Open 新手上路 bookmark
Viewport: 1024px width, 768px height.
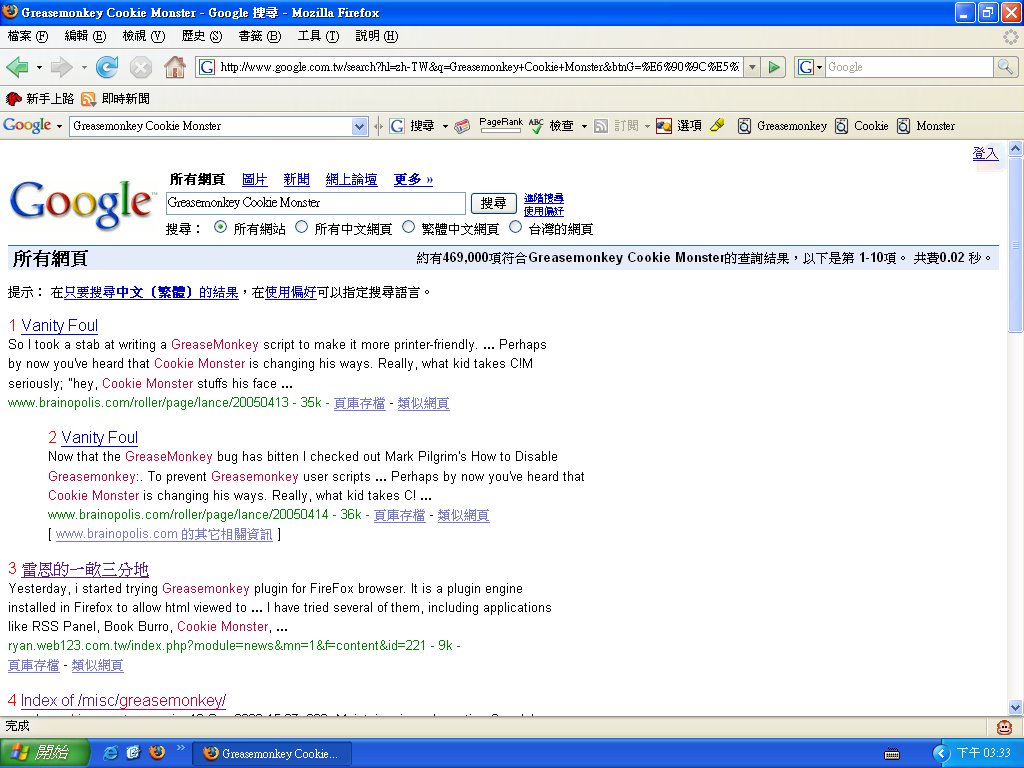40,99
